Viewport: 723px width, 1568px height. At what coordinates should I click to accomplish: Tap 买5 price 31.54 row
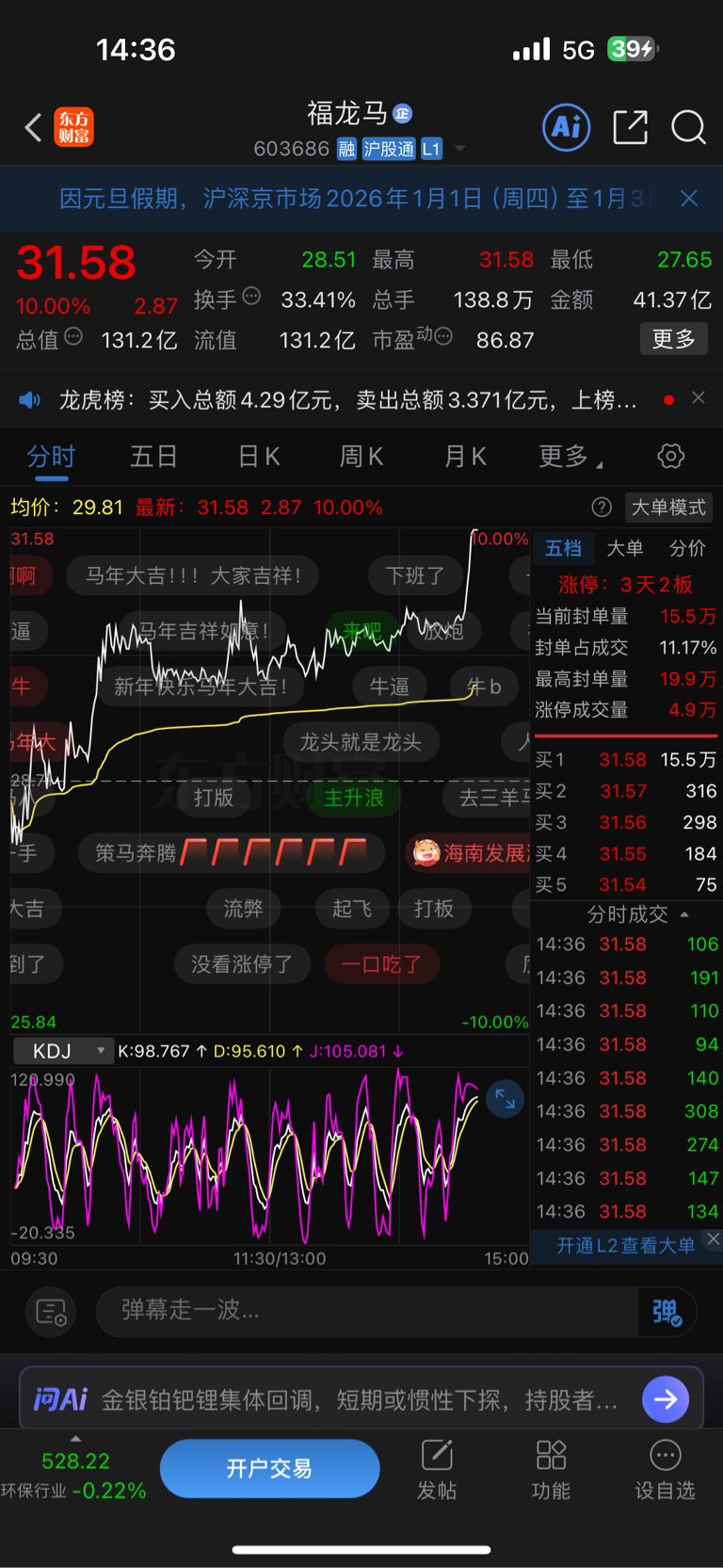626,884
